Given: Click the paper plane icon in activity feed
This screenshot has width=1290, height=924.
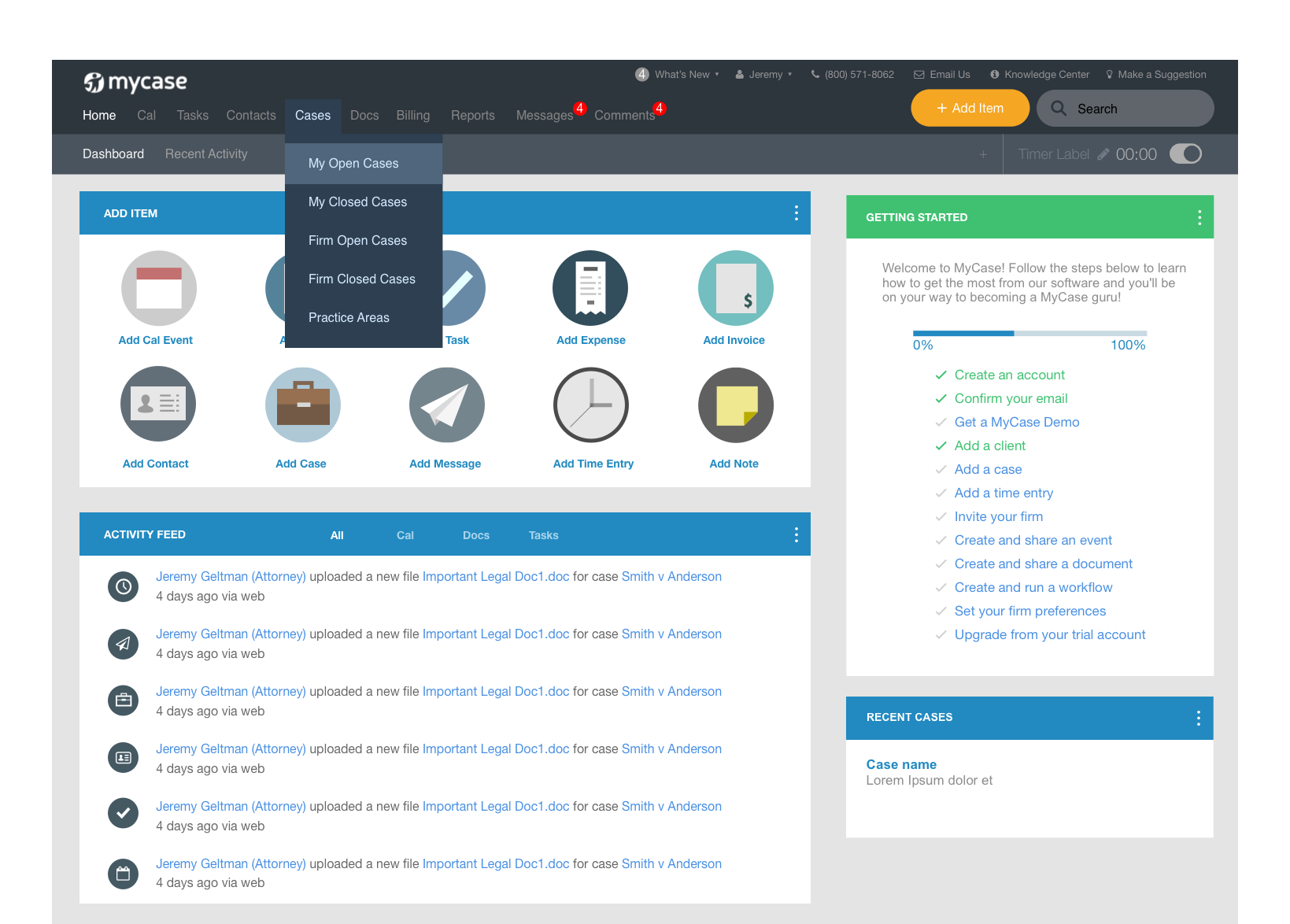Looking at the screenshot, I should tap(124, 644).
